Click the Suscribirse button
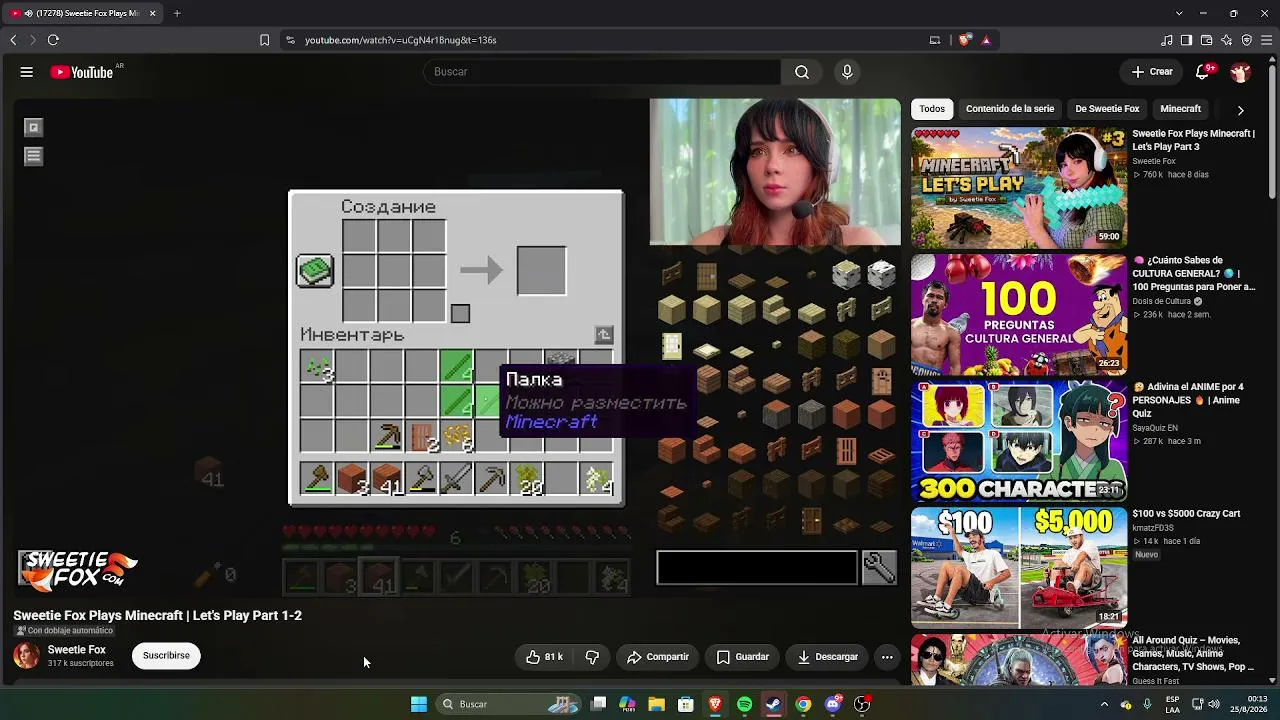 [x=166, y=656]
